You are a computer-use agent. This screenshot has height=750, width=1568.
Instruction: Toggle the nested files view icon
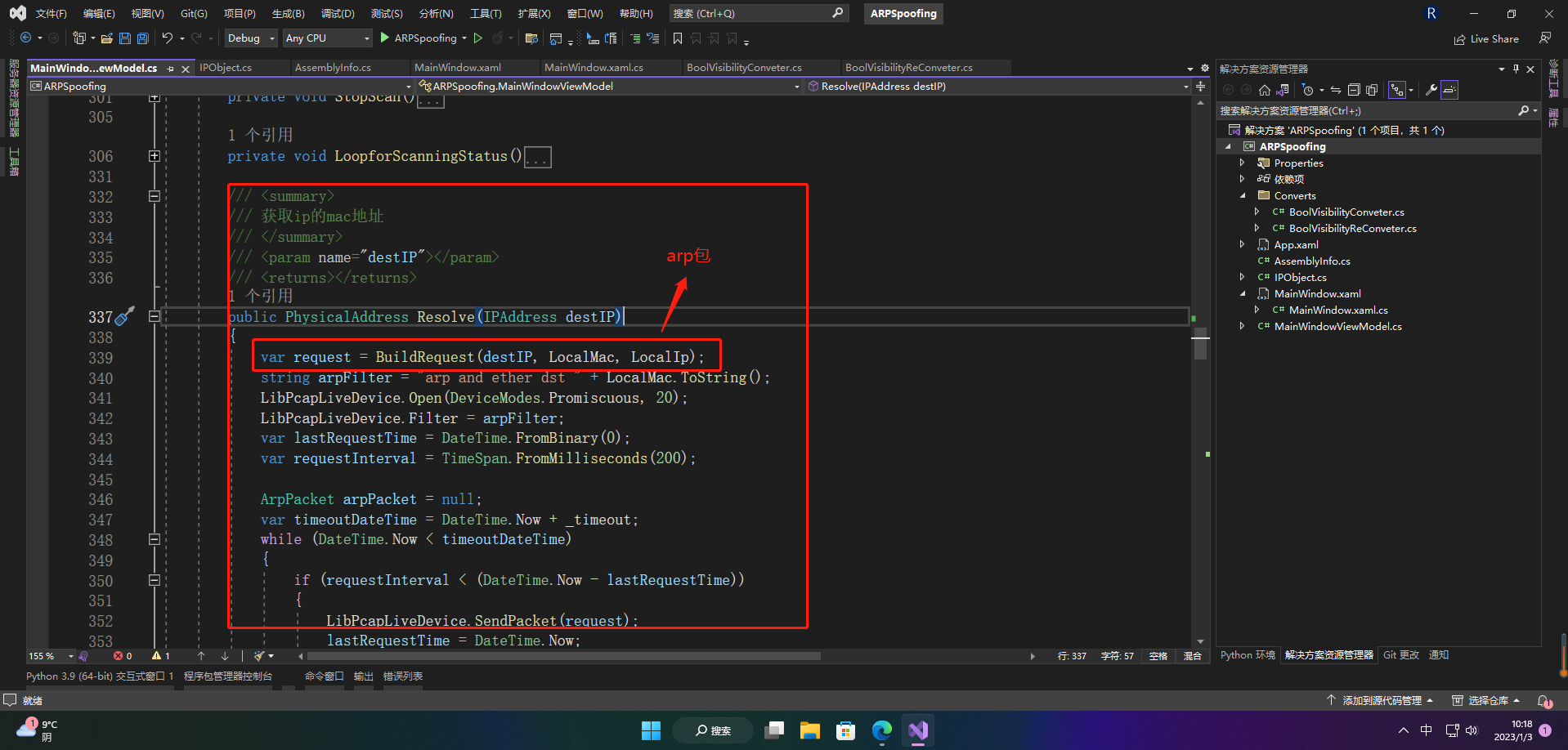point(1397,90)
